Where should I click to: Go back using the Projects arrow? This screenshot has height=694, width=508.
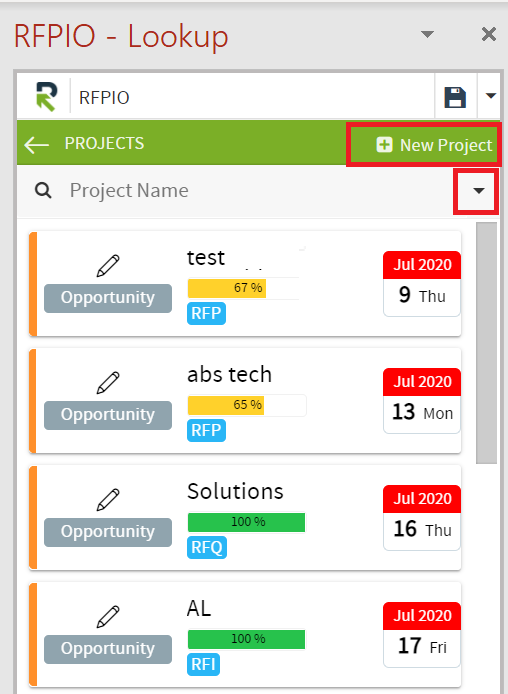tap(36, 144)
